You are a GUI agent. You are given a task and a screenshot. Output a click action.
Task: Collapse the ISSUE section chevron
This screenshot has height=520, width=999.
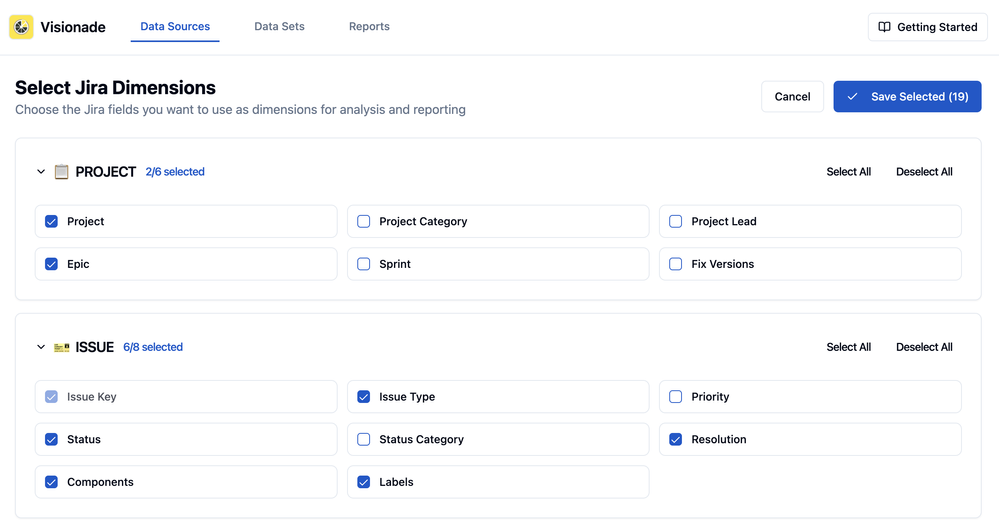tap(41, 347)
